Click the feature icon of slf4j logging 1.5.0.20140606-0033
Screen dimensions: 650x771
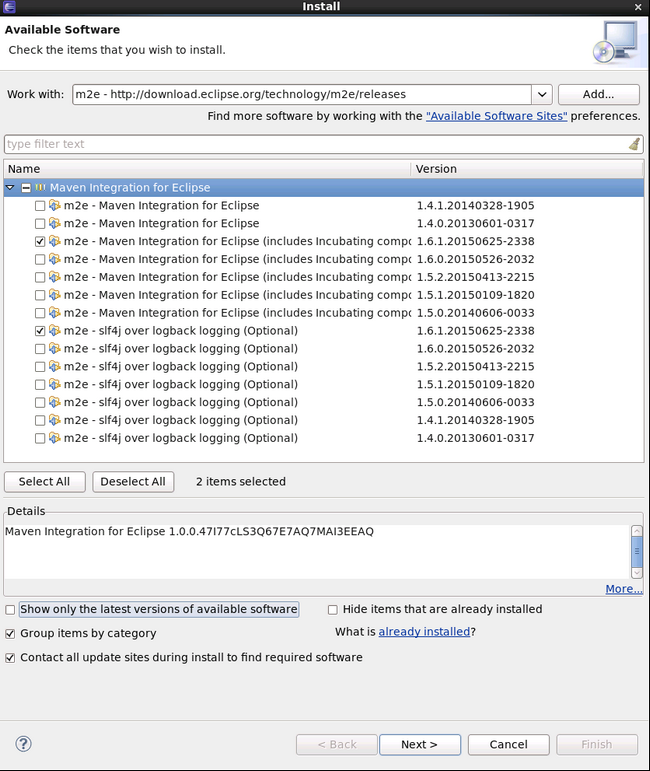coord(55,402)
